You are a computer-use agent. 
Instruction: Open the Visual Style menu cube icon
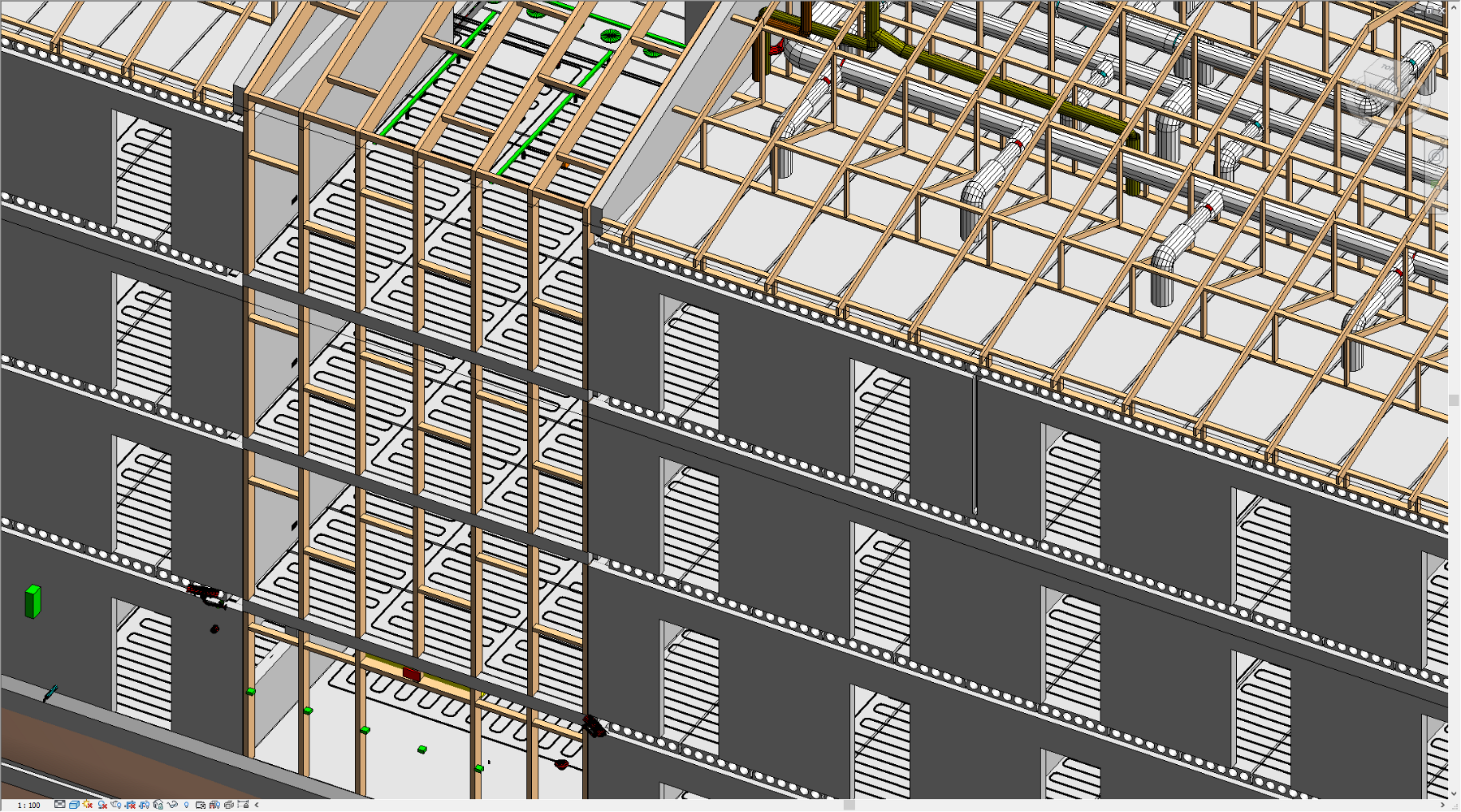point(74,805)
